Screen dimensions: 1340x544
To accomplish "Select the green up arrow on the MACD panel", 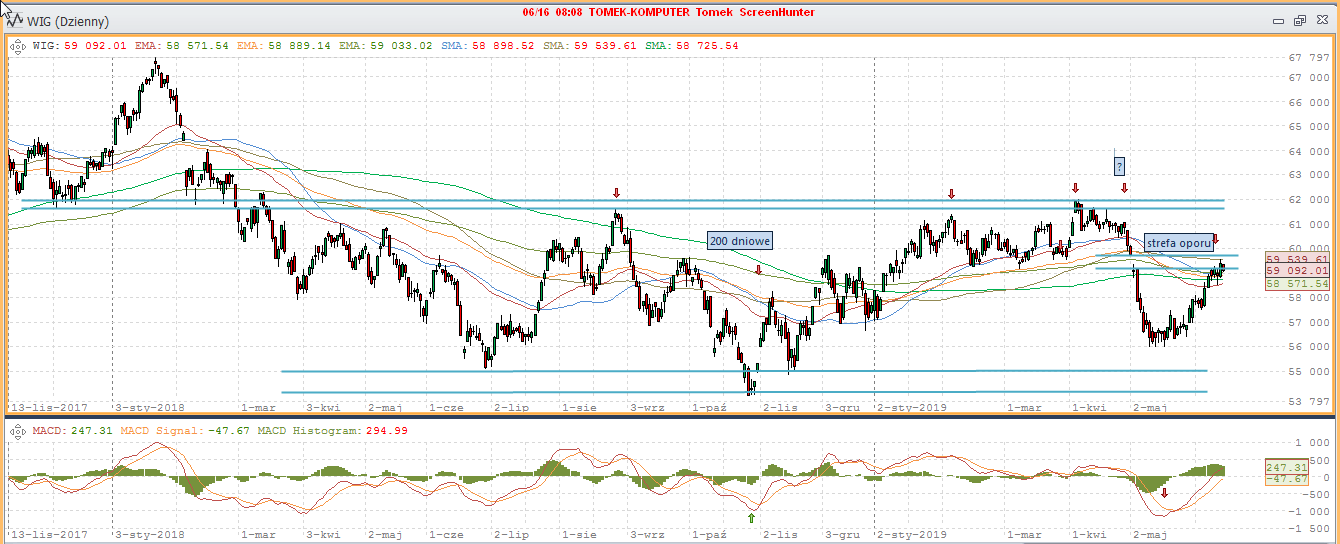I will pos(751,517).
